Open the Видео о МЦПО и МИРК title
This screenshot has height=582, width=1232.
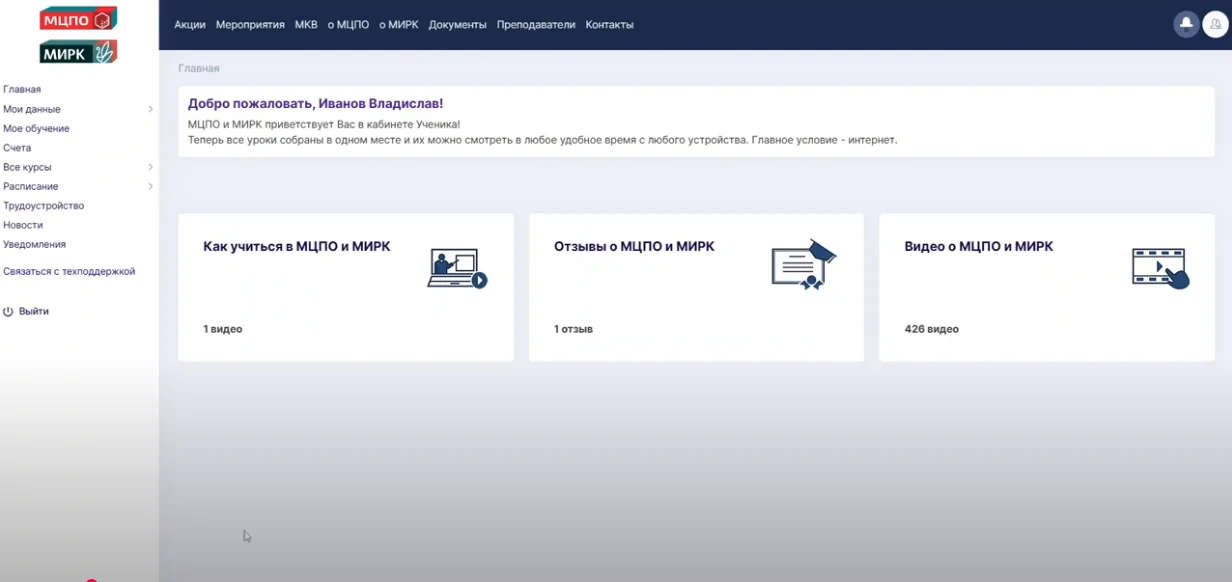(x=979, y=246)
